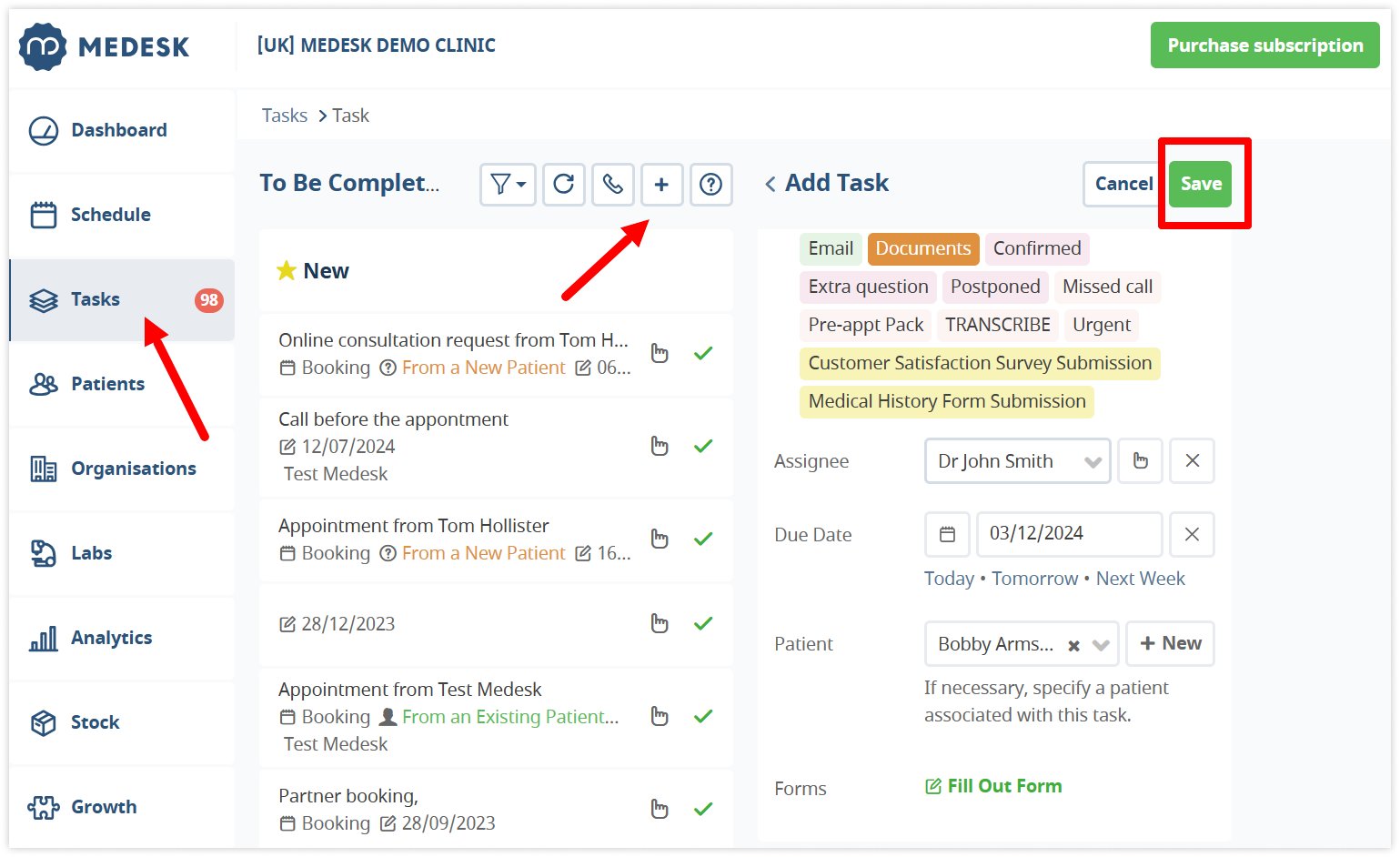Screen dimensions: 1400x857
Task: Mark 'Call before the appontment' task complete
Action: [x=703, y=446]
